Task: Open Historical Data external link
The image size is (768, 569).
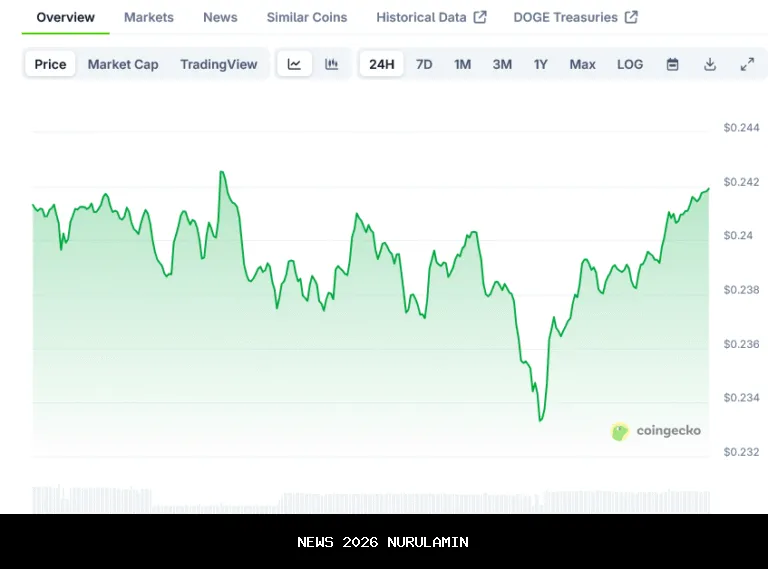Action: tap(431, 17)
